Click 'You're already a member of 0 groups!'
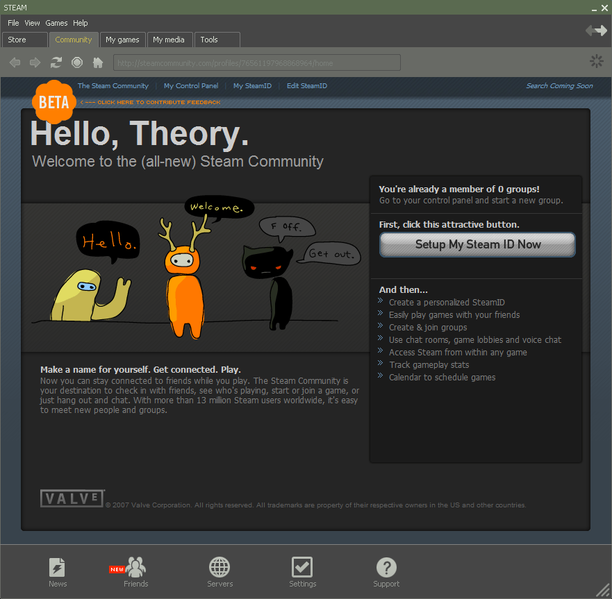 [x=459, y=189]
